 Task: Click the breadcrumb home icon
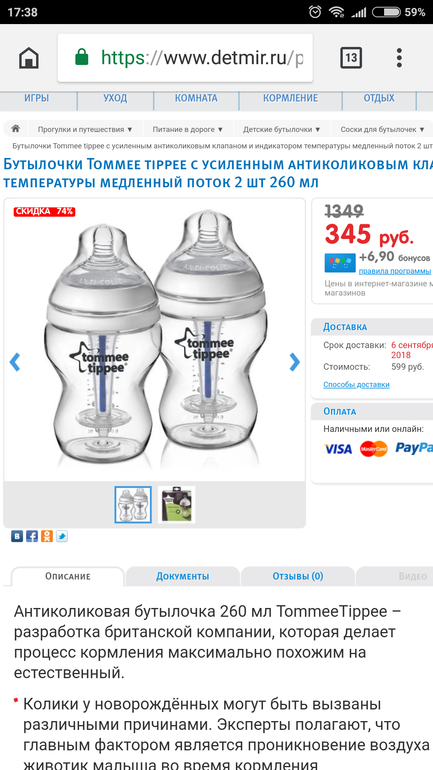click(16, 129)
